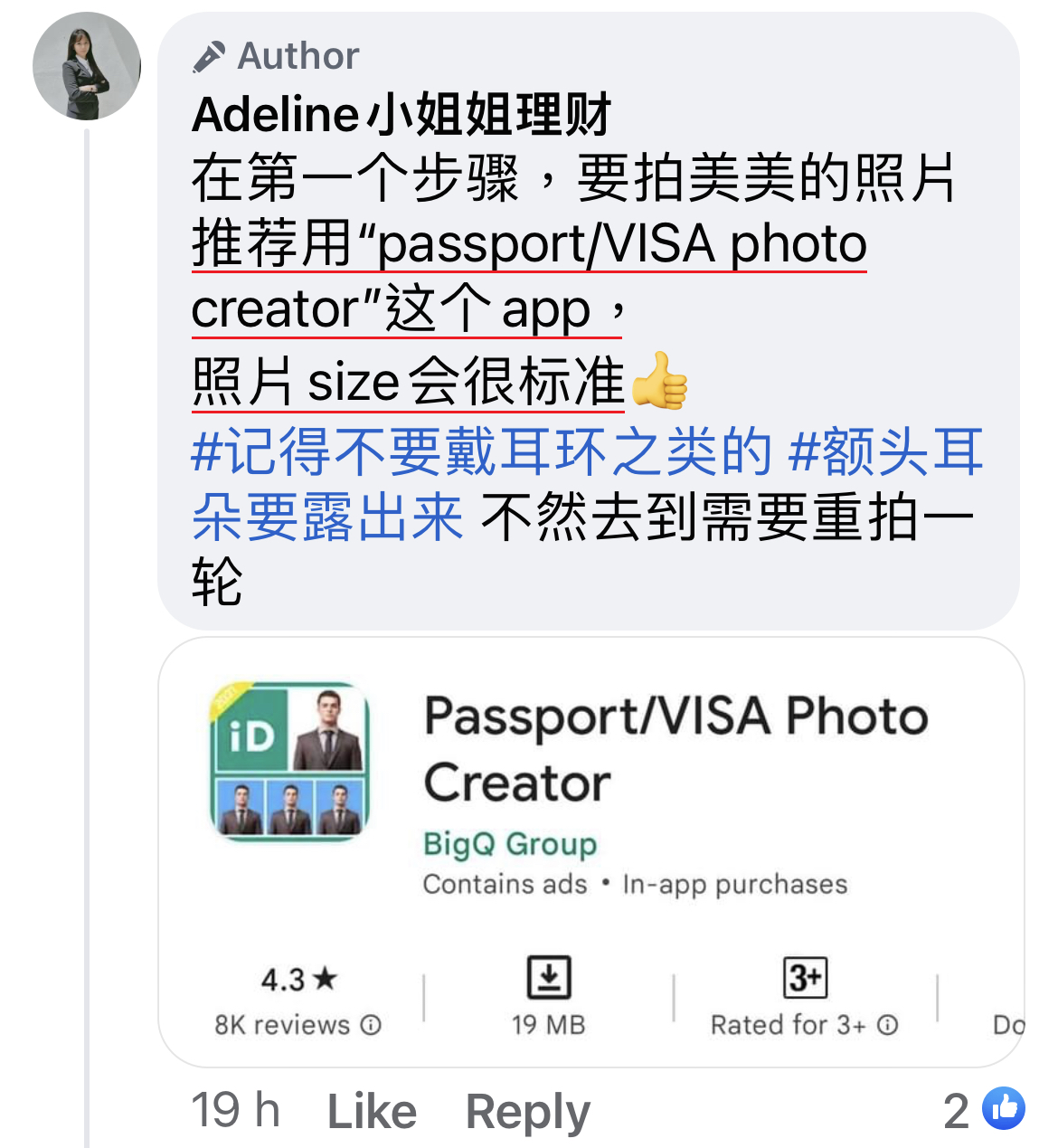
Task: Click the Passport/VISA Photo Creator title
Action: tap(676, 748)
